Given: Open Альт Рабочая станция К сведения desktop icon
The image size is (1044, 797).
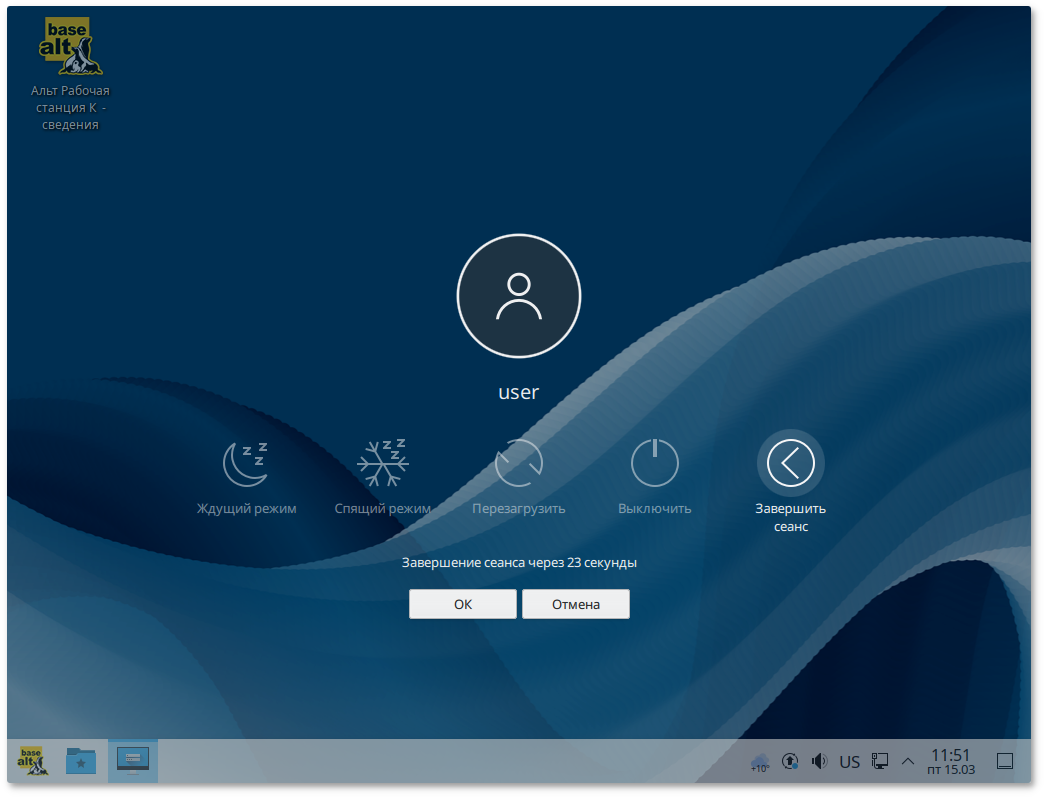Looking at the screenshot, I should tap(70, 47).
